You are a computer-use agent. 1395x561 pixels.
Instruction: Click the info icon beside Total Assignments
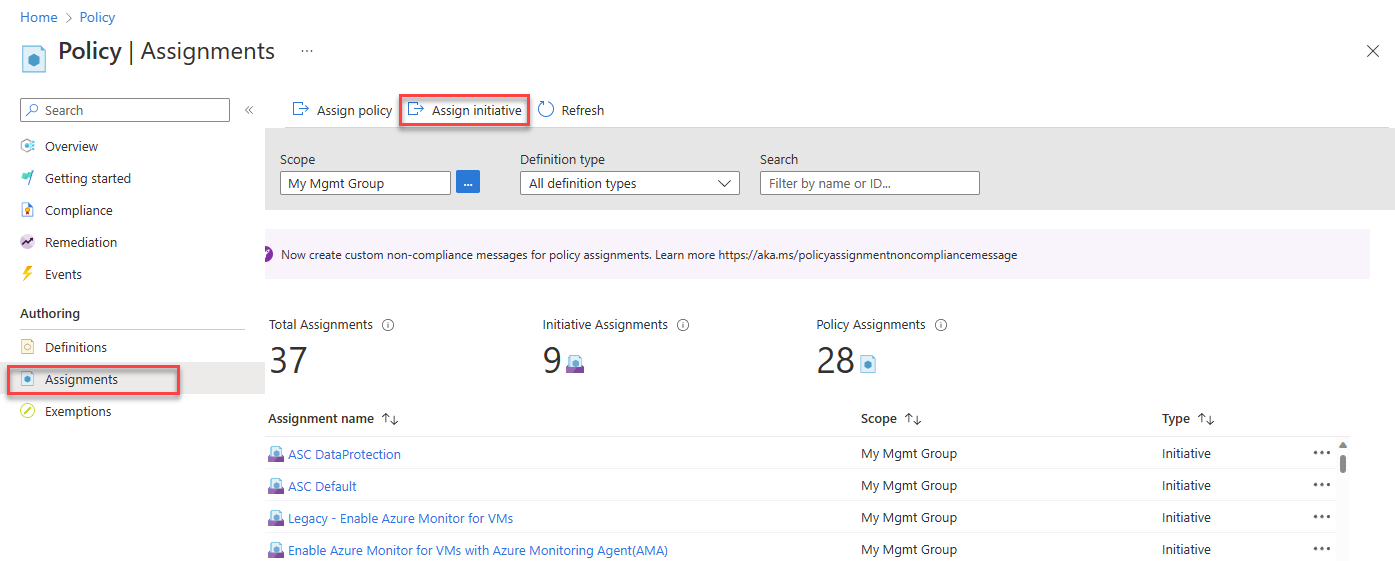click(388, 325)
